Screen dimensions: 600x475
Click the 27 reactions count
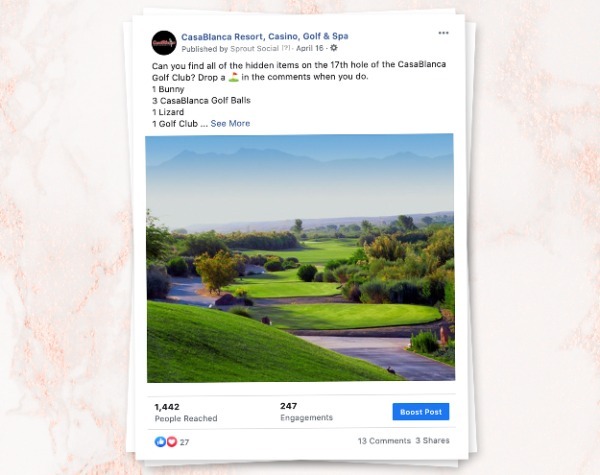click(x=184, y=442)
